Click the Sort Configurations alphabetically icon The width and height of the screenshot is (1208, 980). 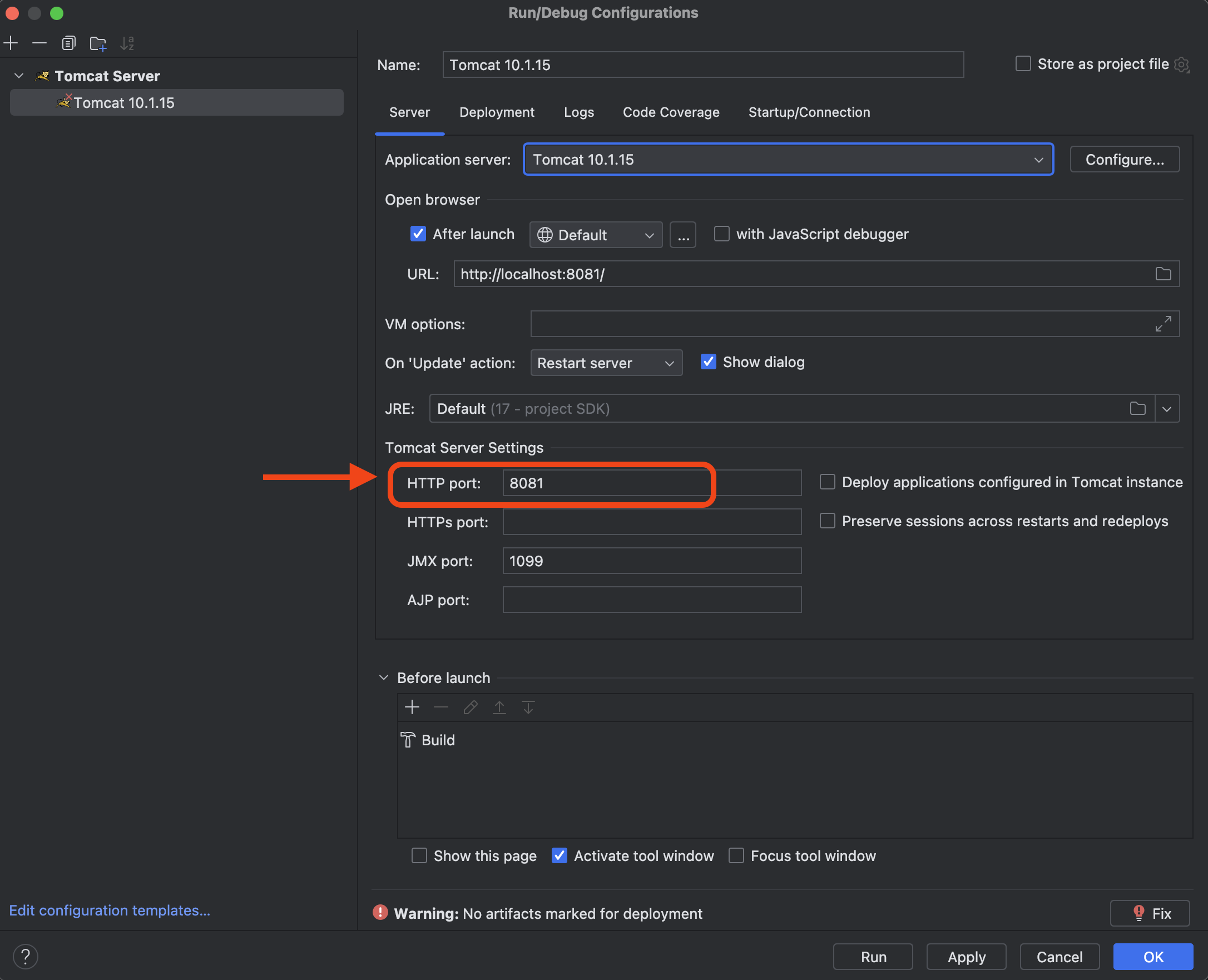point(127,43)
